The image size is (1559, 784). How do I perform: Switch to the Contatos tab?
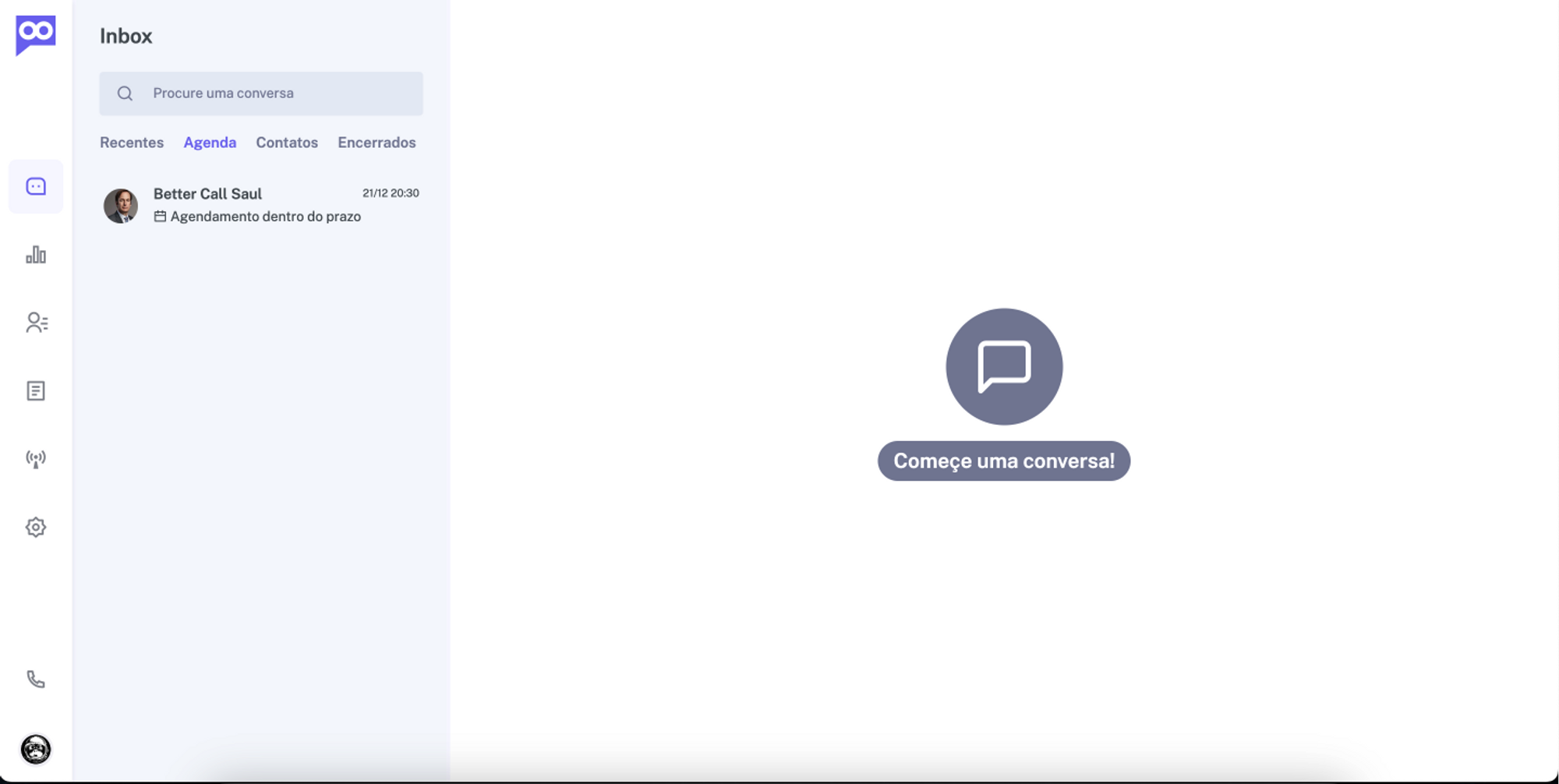(x=287, y=143)
